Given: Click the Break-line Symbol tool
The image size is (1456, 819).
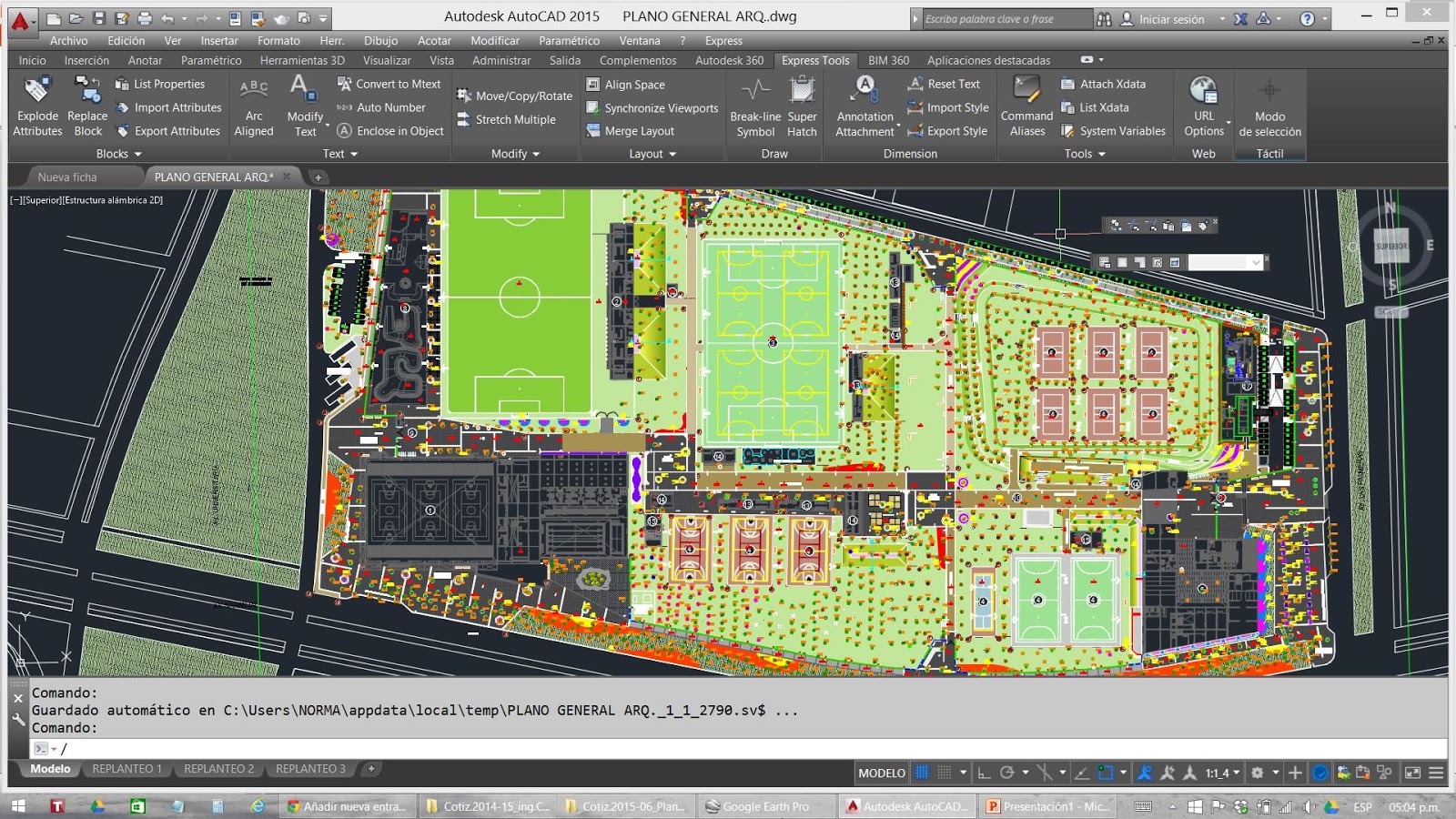Looking at the screenshot, I should (755, 106).
